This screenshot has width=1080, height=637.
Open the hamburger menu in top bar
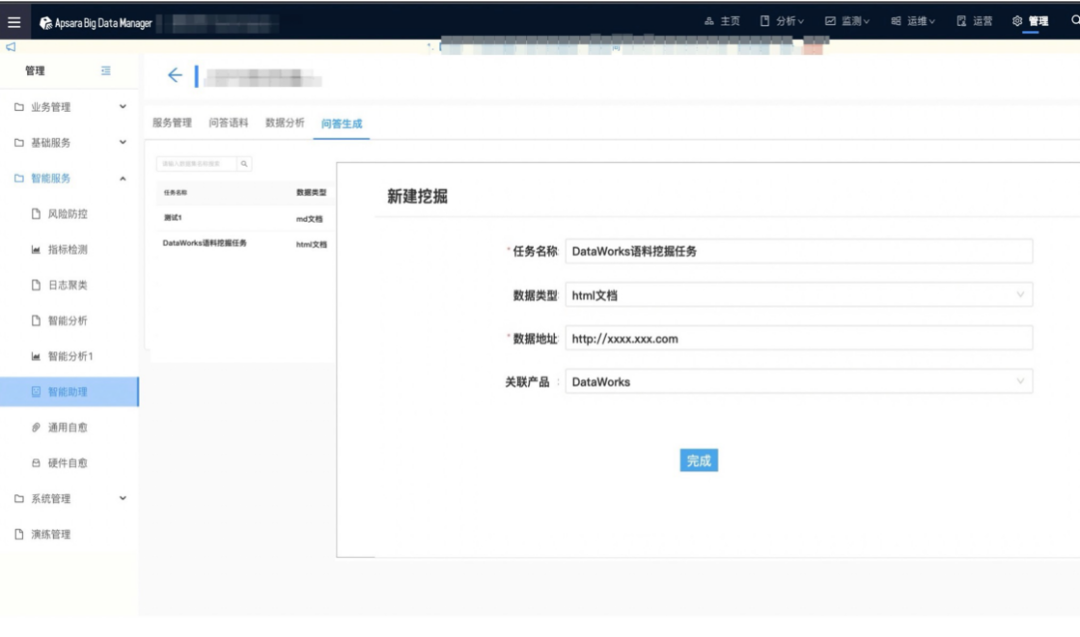14,23
